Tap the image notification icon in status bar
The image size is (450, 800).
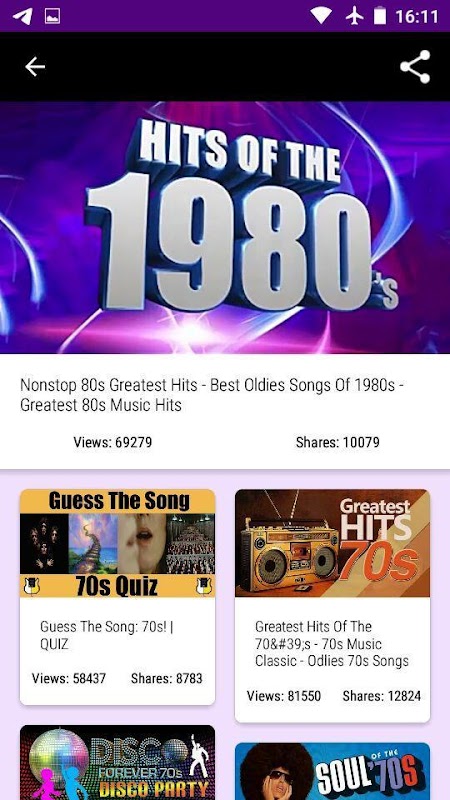pos(52,16)
